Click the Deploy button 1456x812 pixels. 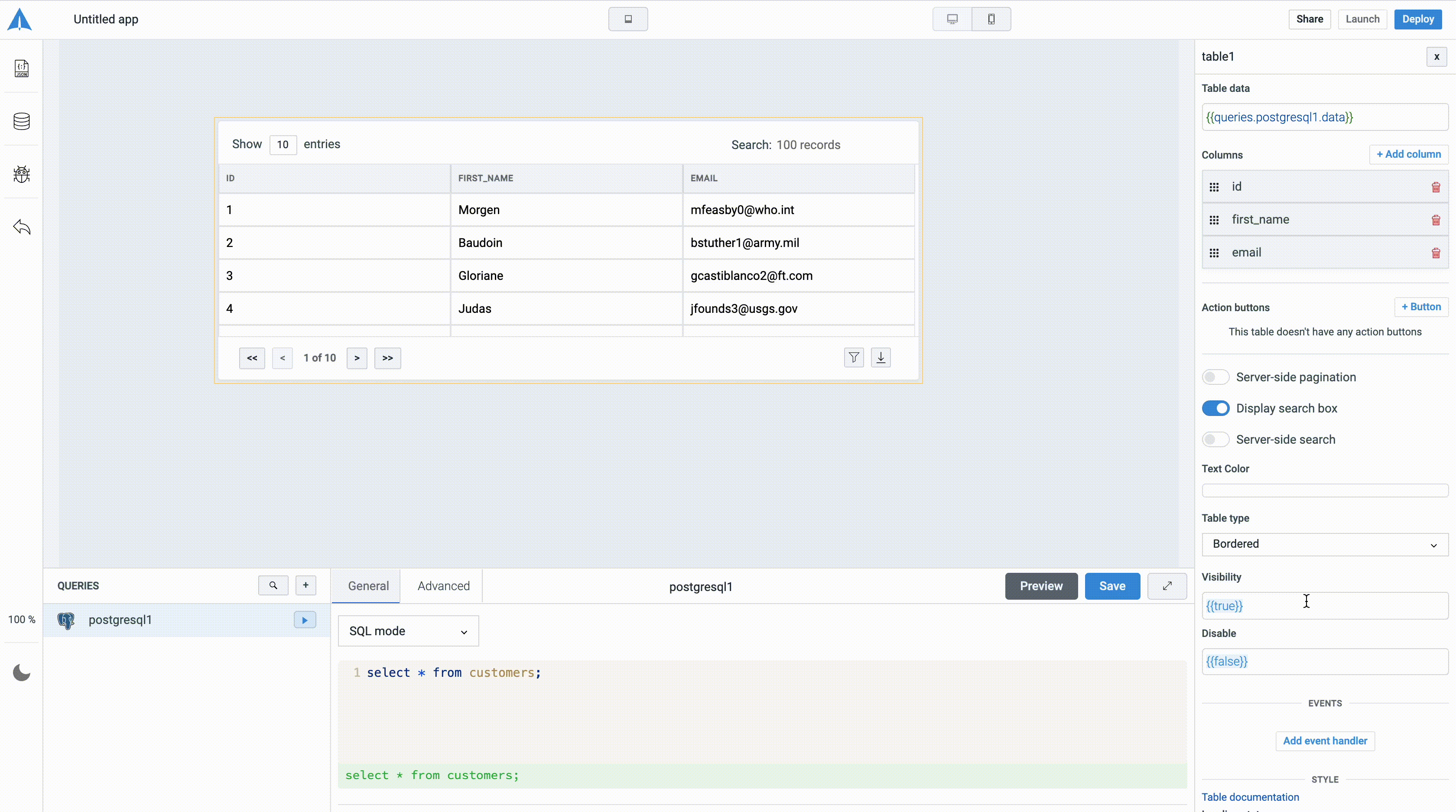(x=1417, y=19)
